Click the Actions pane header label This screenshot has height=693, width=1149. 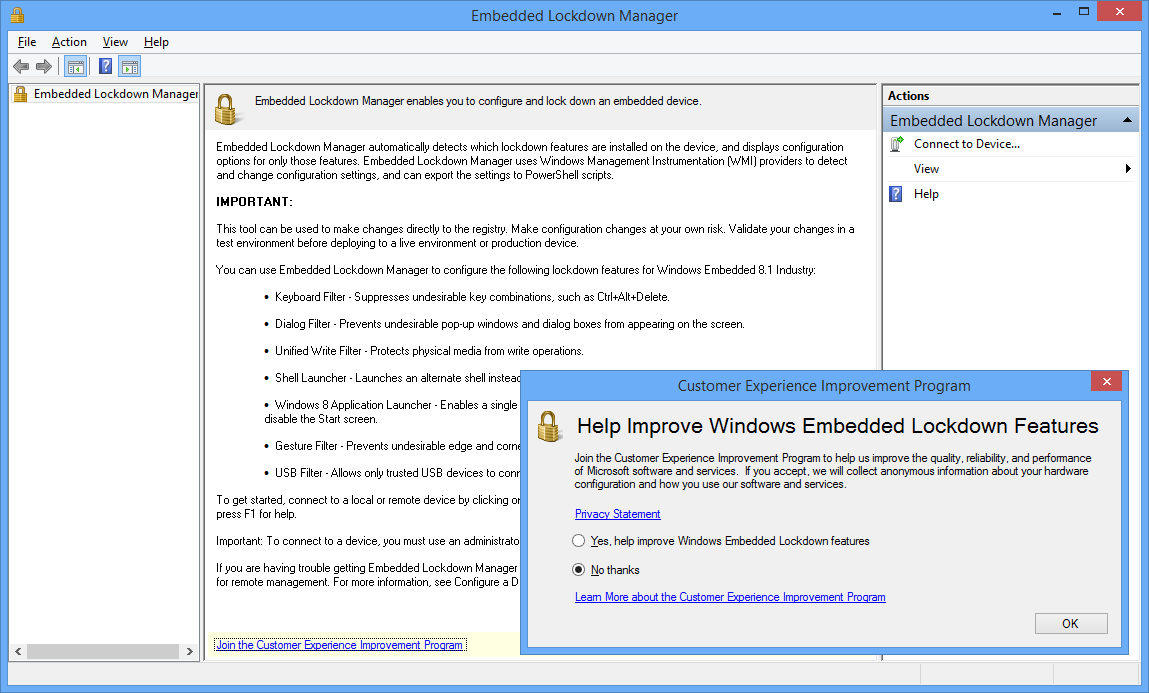[x=908, y=96]
